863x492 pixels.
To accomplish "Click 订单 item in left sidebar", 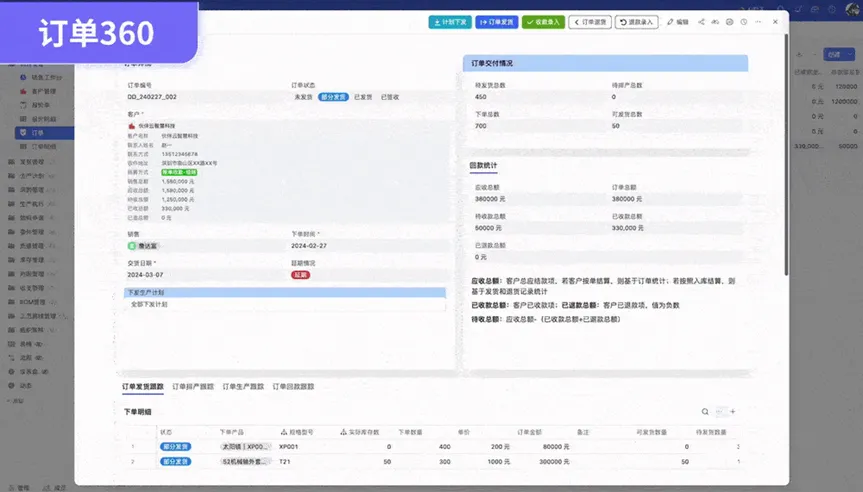I will 37,132.
